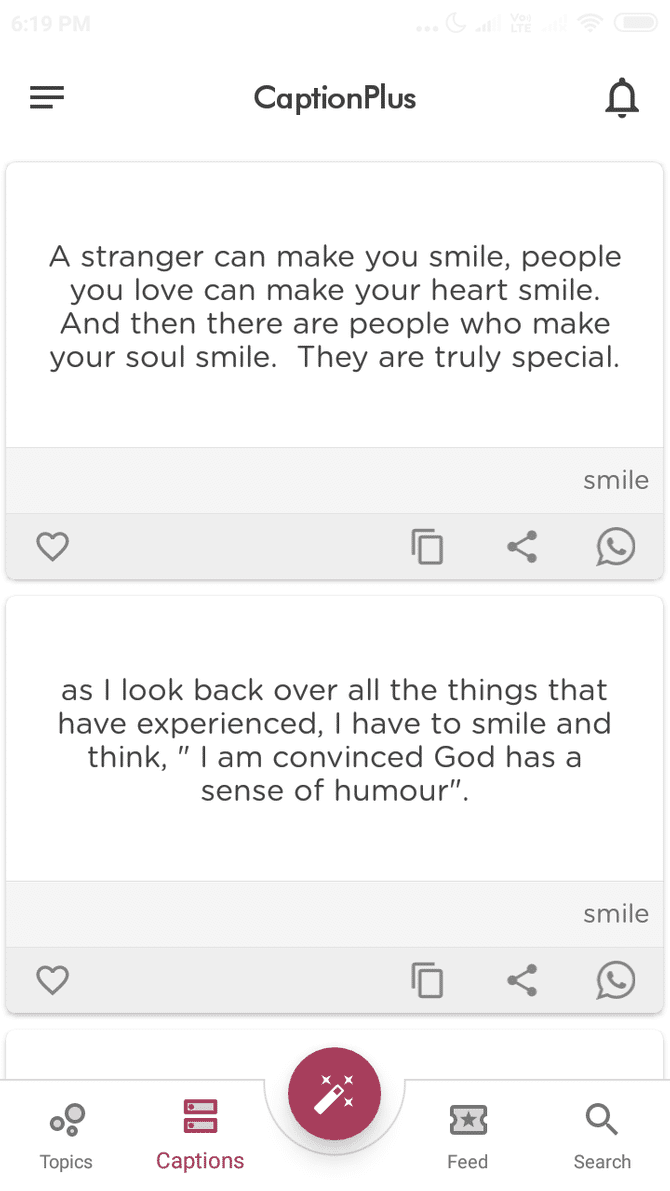Open the smile tag on the first caption

[x=615, y=480]
